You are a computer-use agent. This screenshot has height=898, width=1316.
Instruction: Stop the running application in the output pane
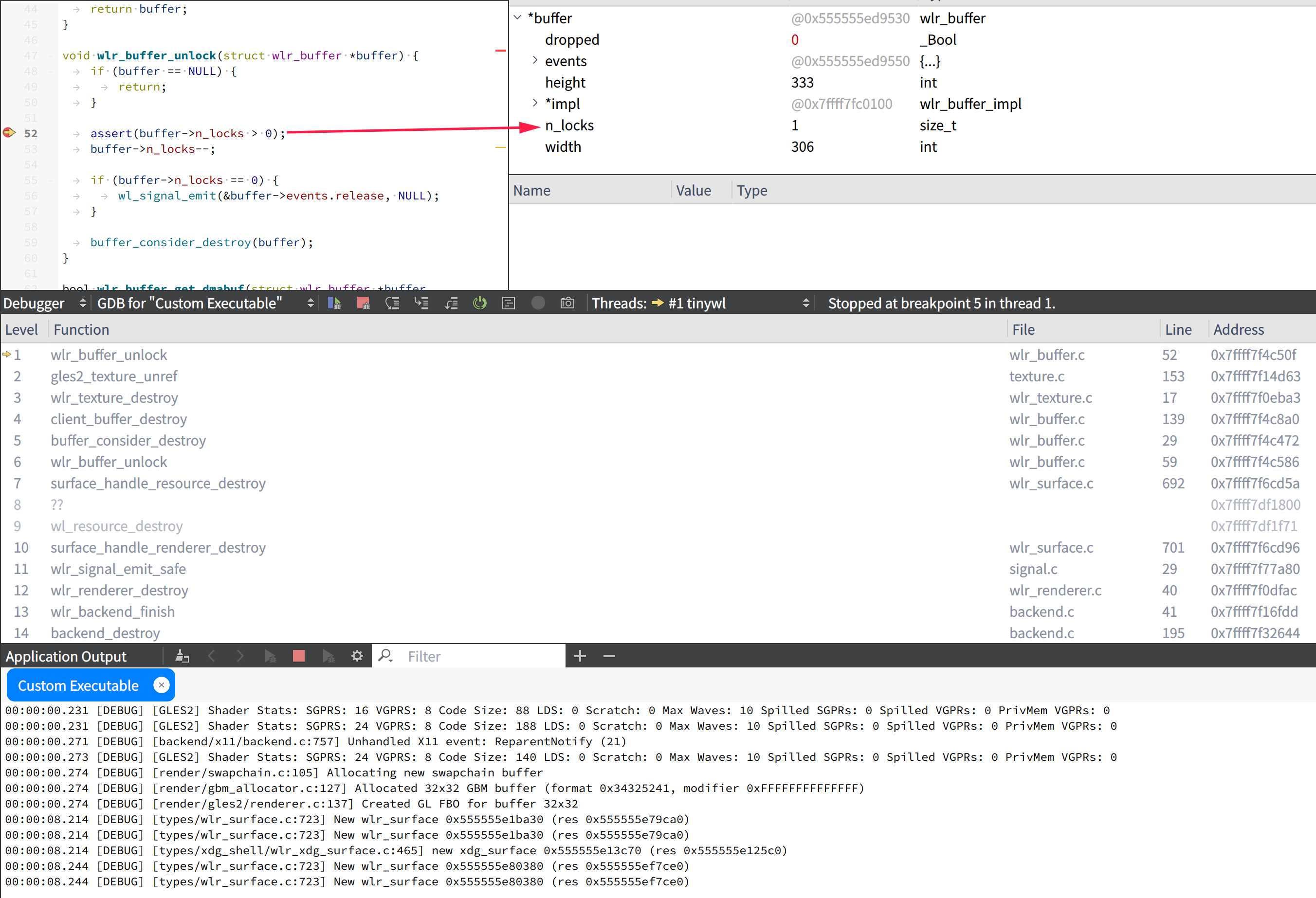298,656
